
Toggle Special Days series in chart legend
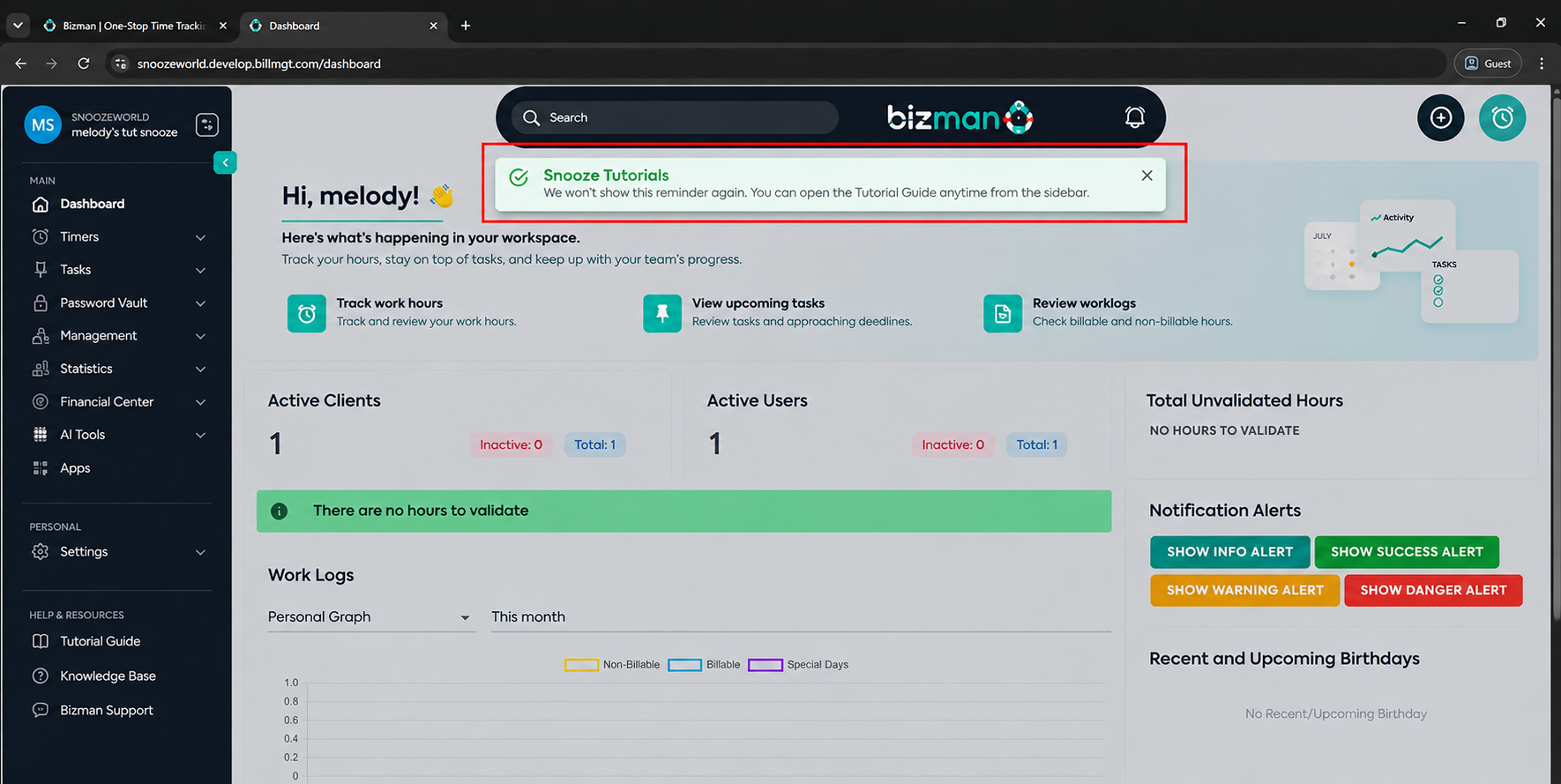798,665
